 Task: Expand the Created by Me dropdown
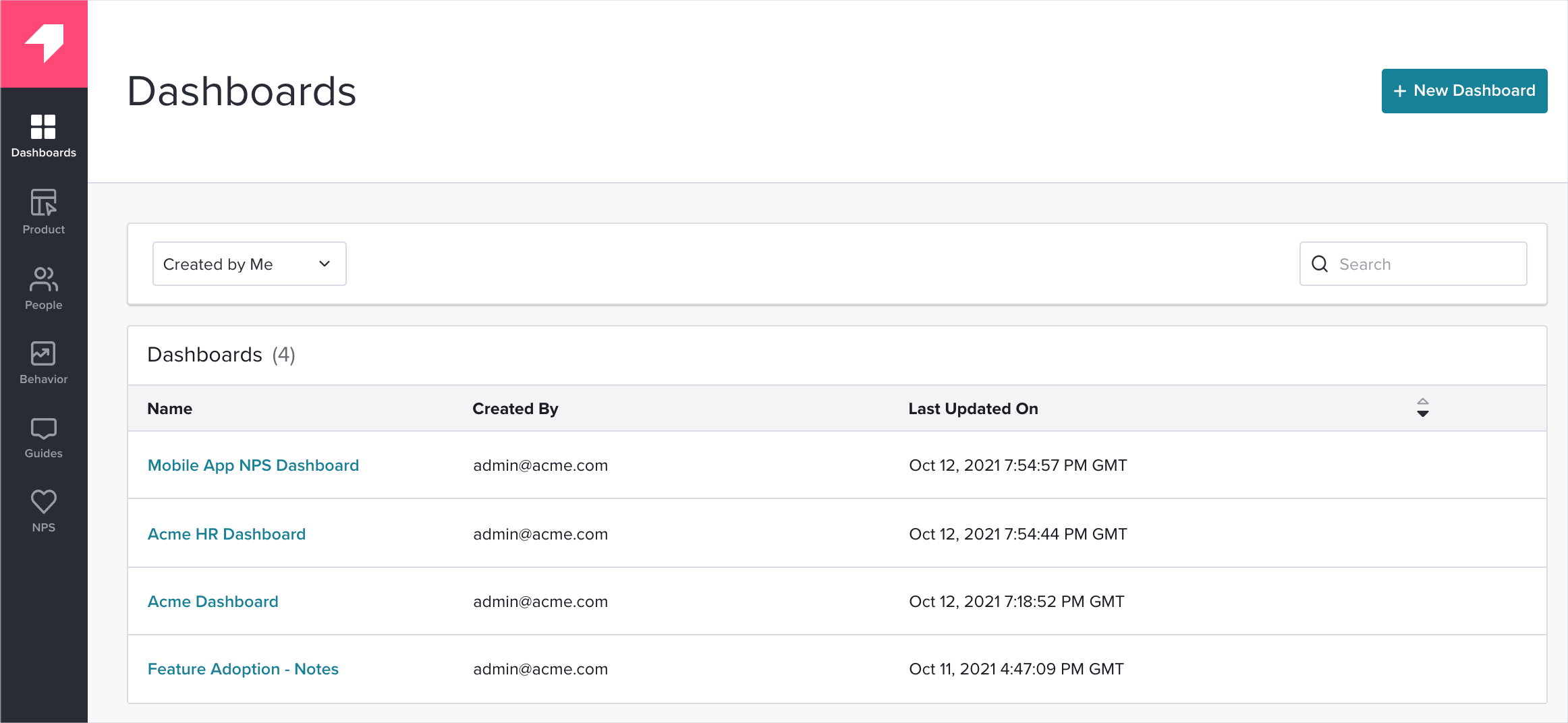point(250,264)
